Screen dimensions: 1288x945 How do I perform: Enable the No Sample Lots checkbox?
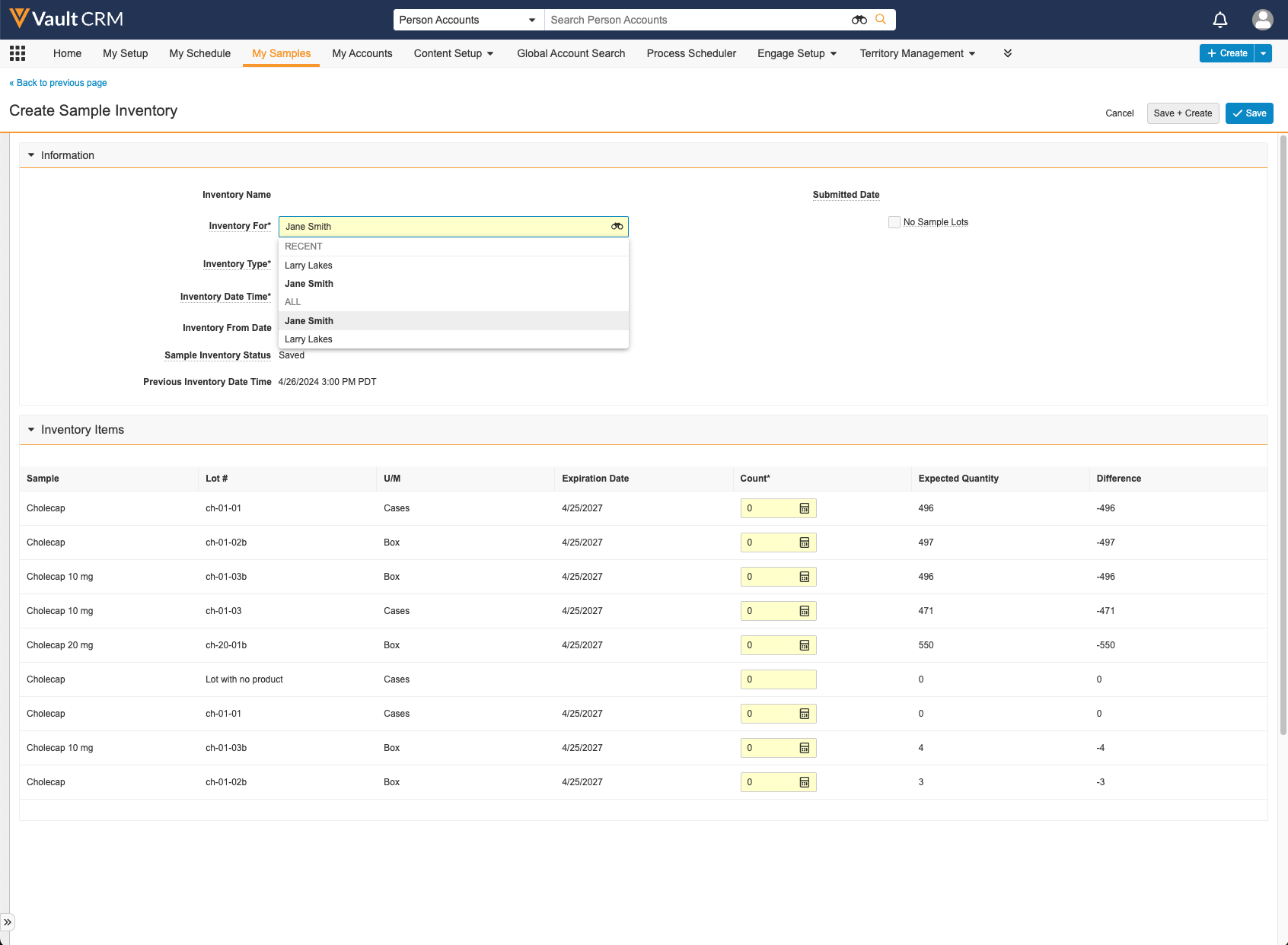(x=894, y=222)
